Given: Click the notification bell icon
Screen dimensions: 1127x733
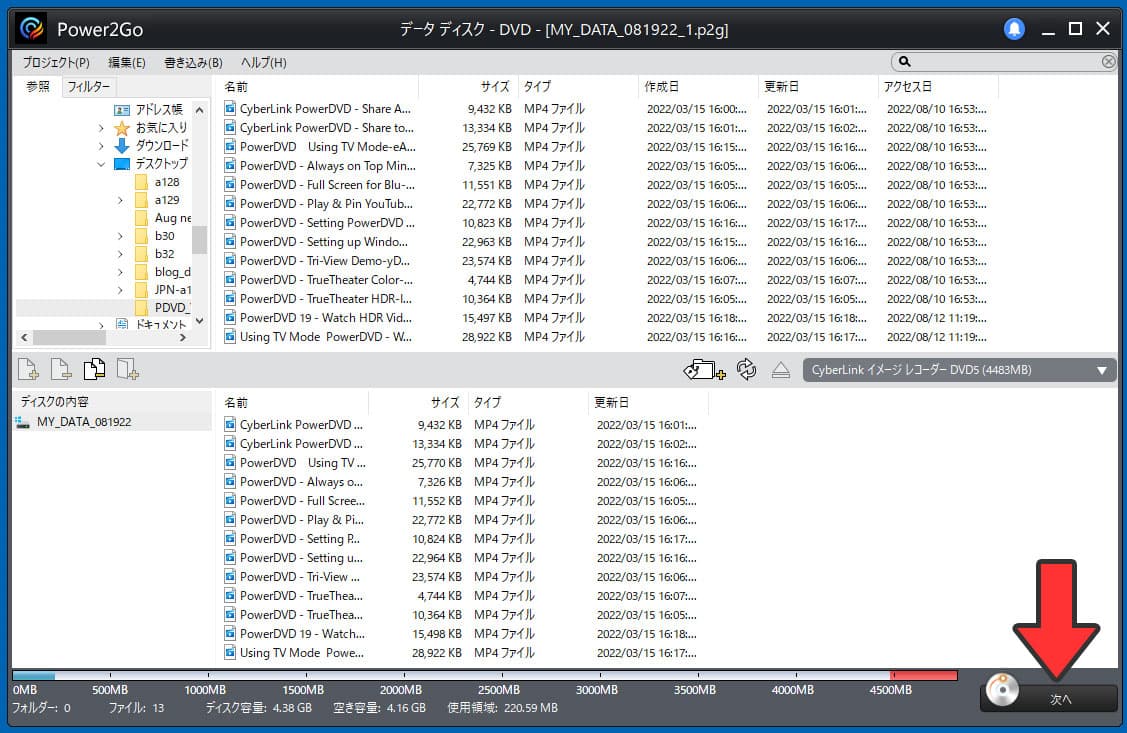Looking at the screenshot, I should (1013, 29).
